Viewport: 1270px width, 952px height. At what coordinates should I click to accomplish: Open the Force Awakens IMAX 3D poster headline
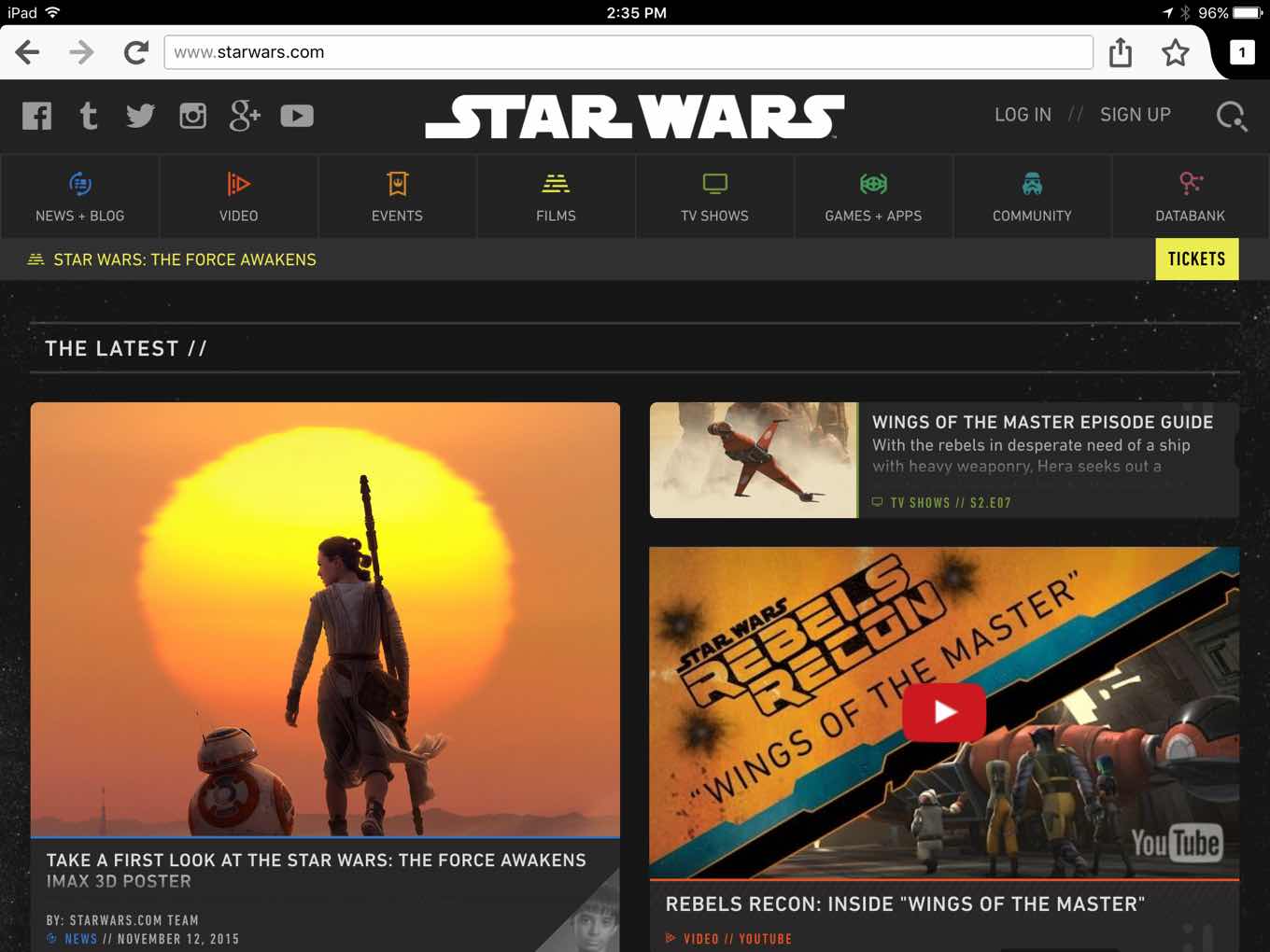317,870
